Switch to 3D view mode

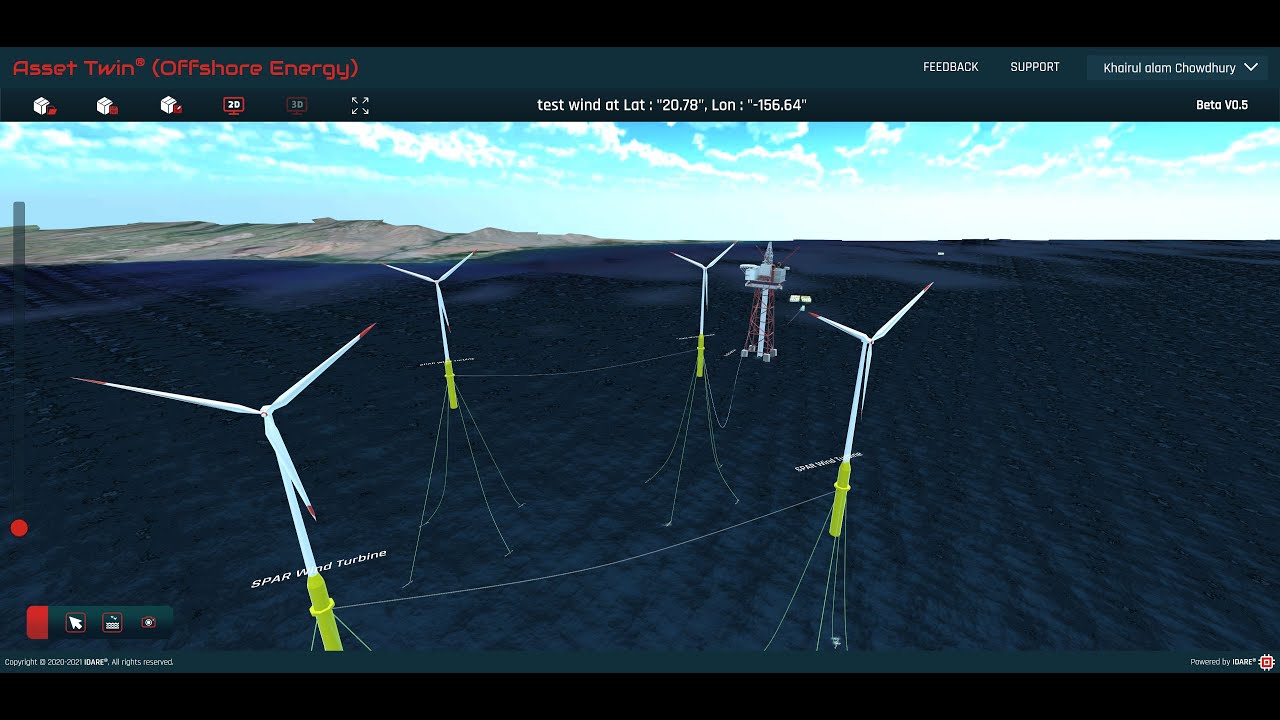tap(296, 105)
